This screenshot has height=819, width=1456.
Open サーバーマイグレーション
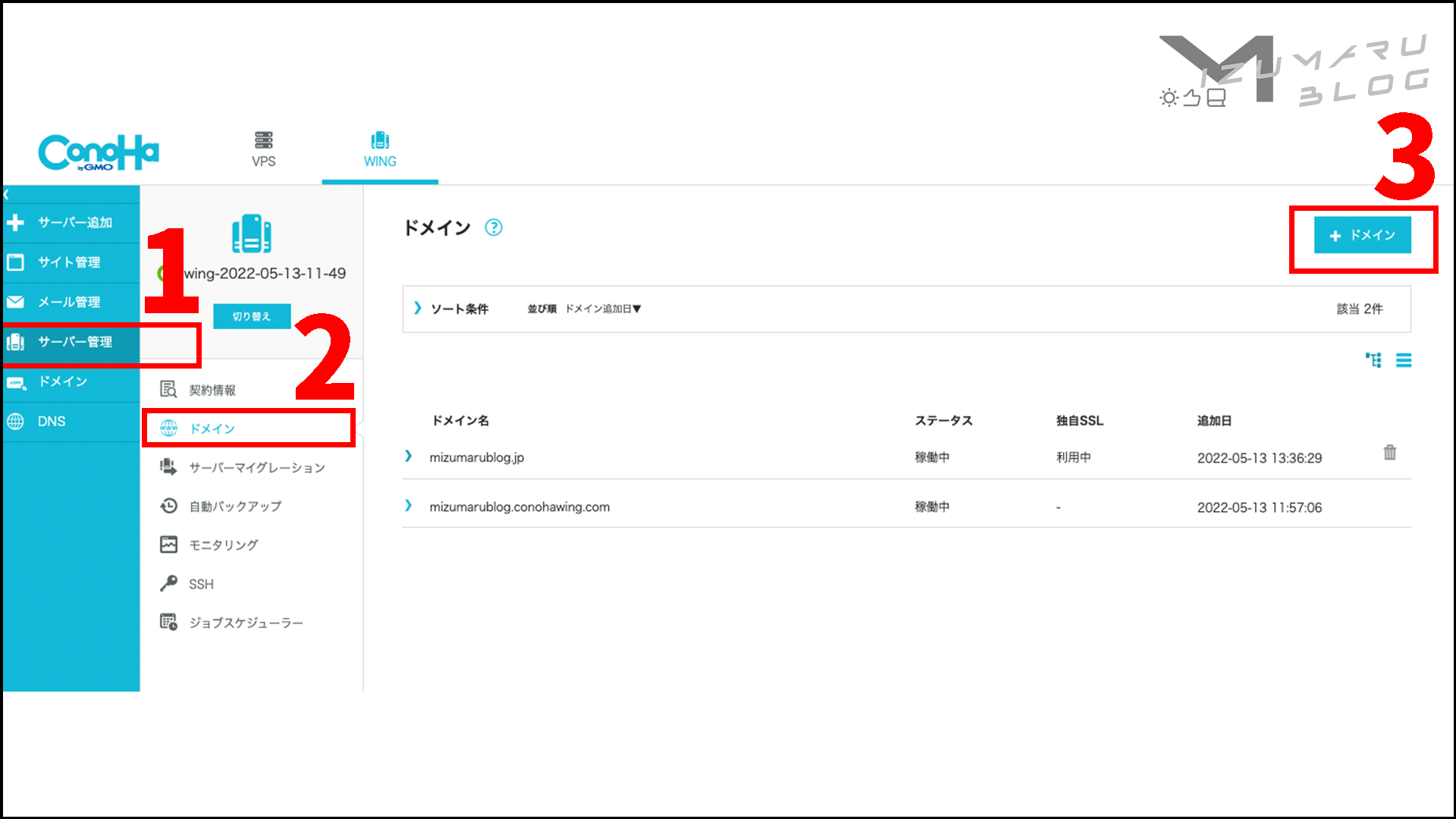click(257, 467)
